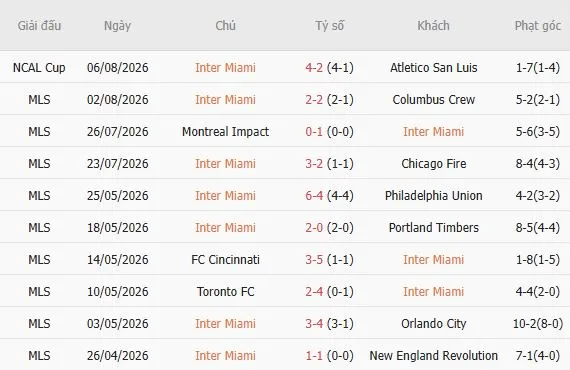The height and width of the screenshot is (370, 570).
Task: Open Chicago Fire team link
Action: click(x=434, y=164)
